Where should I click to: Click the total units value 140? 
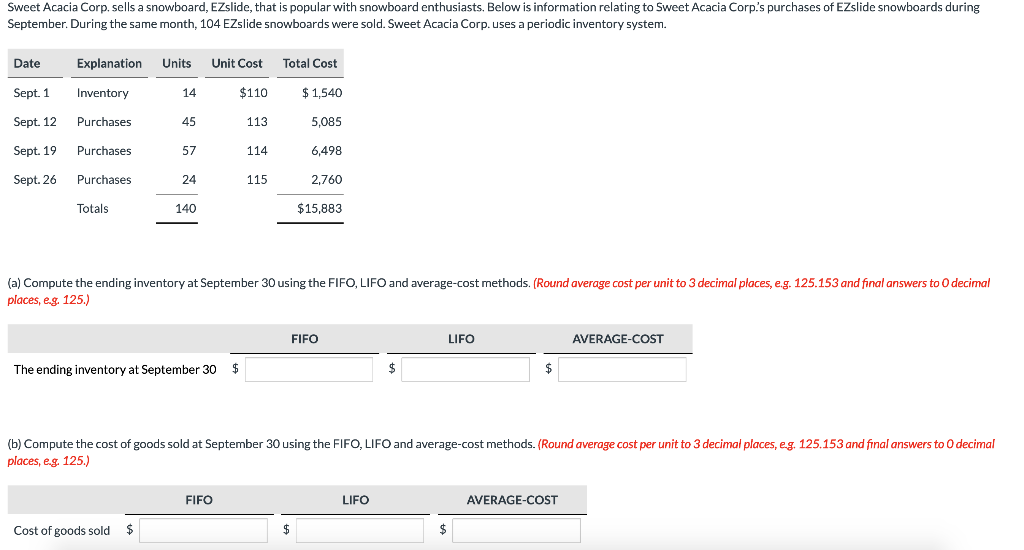185,208
